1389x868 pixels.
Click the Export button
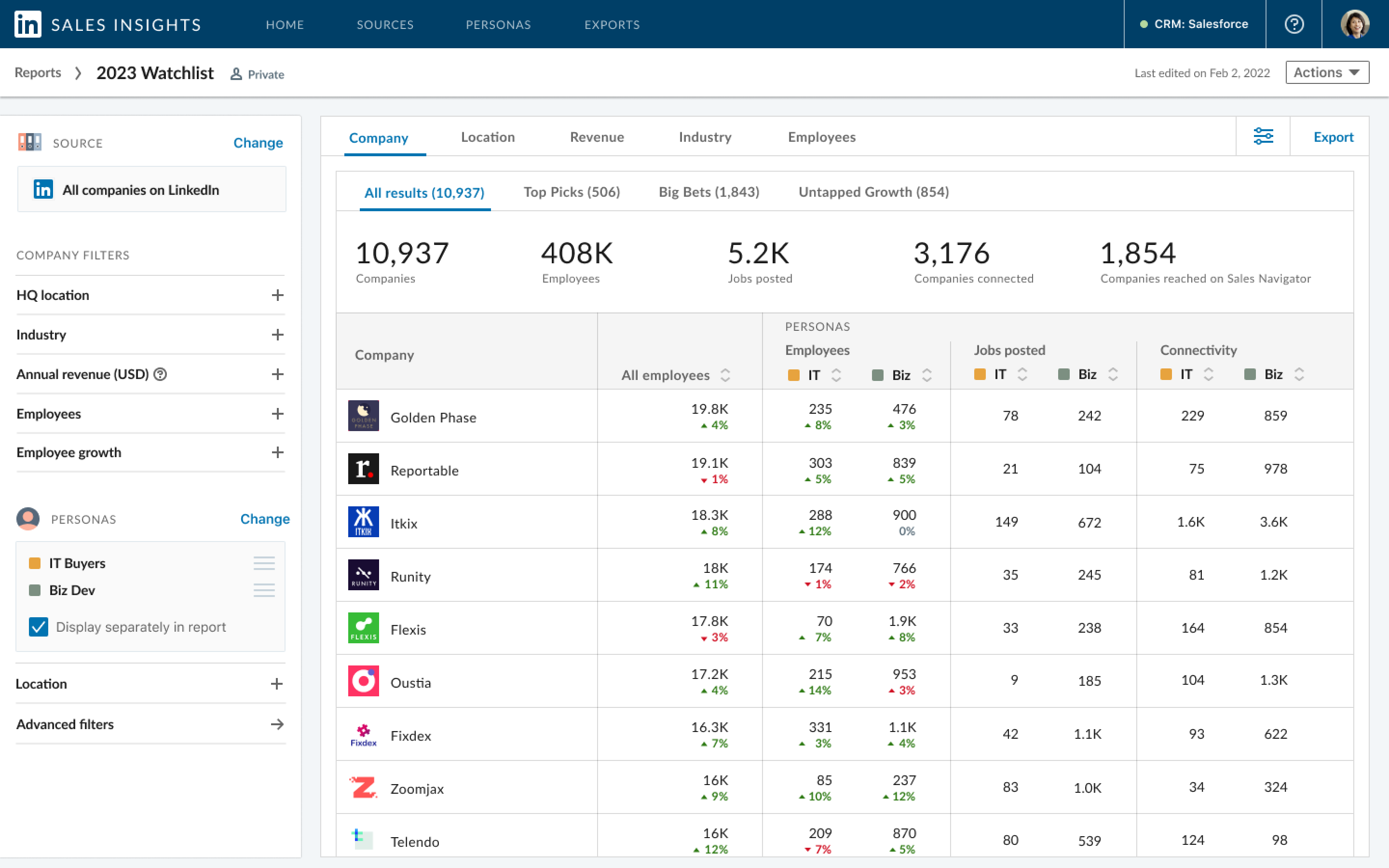tap(1334, 137)
